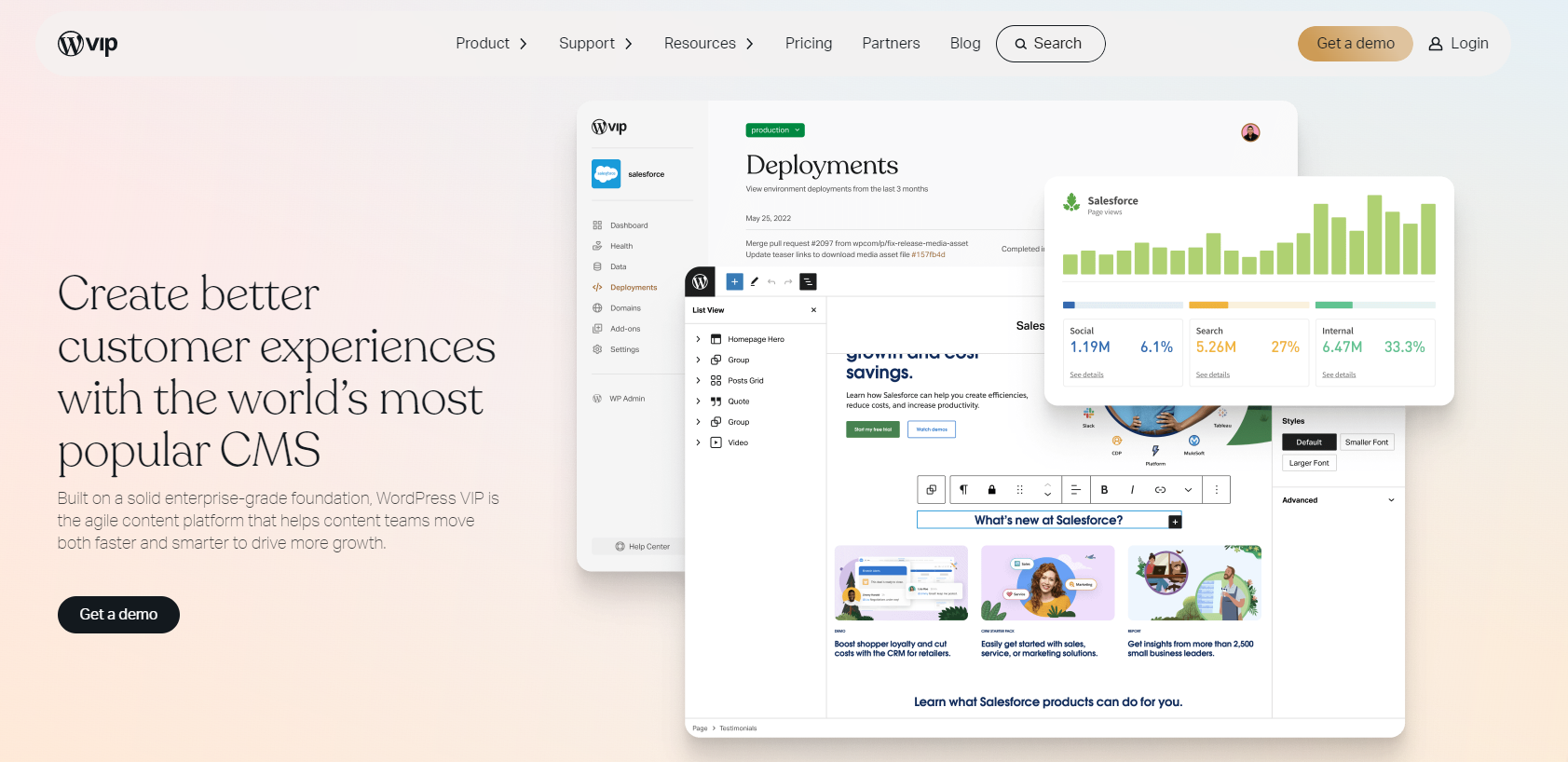Open the production environment dropdown
The height and width of the screenshot is (762, 1568).
(x=775, y=130)
